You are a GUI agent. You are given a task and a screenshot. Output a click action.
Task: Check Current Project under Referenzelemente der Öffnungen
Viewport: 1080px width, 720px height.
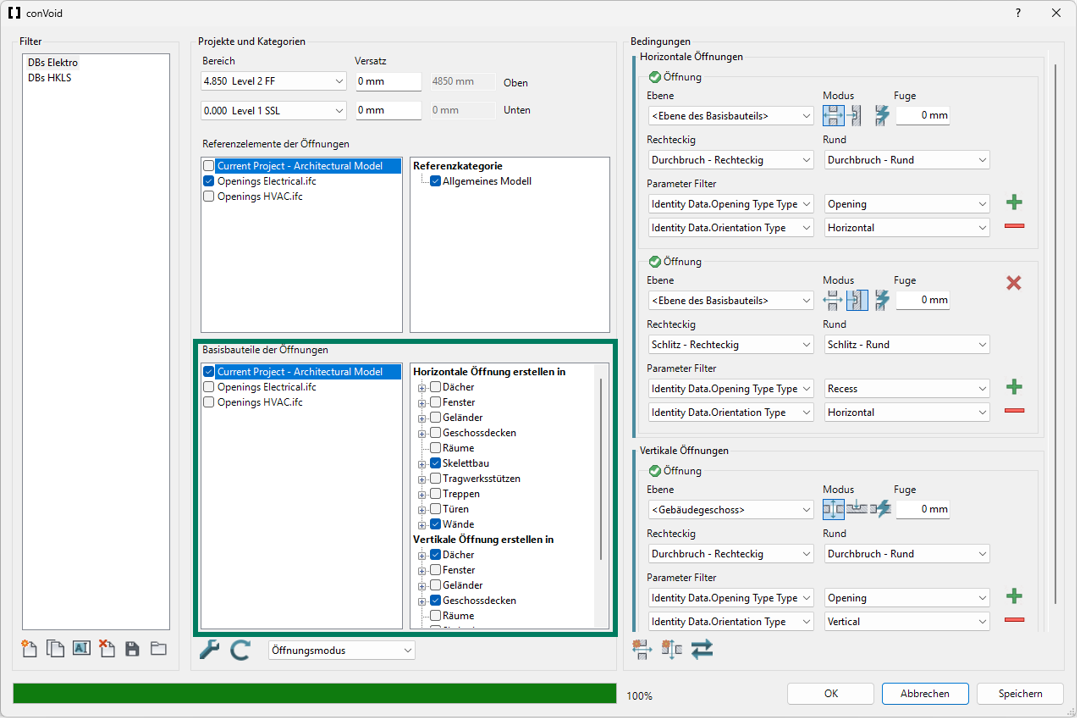209,166
